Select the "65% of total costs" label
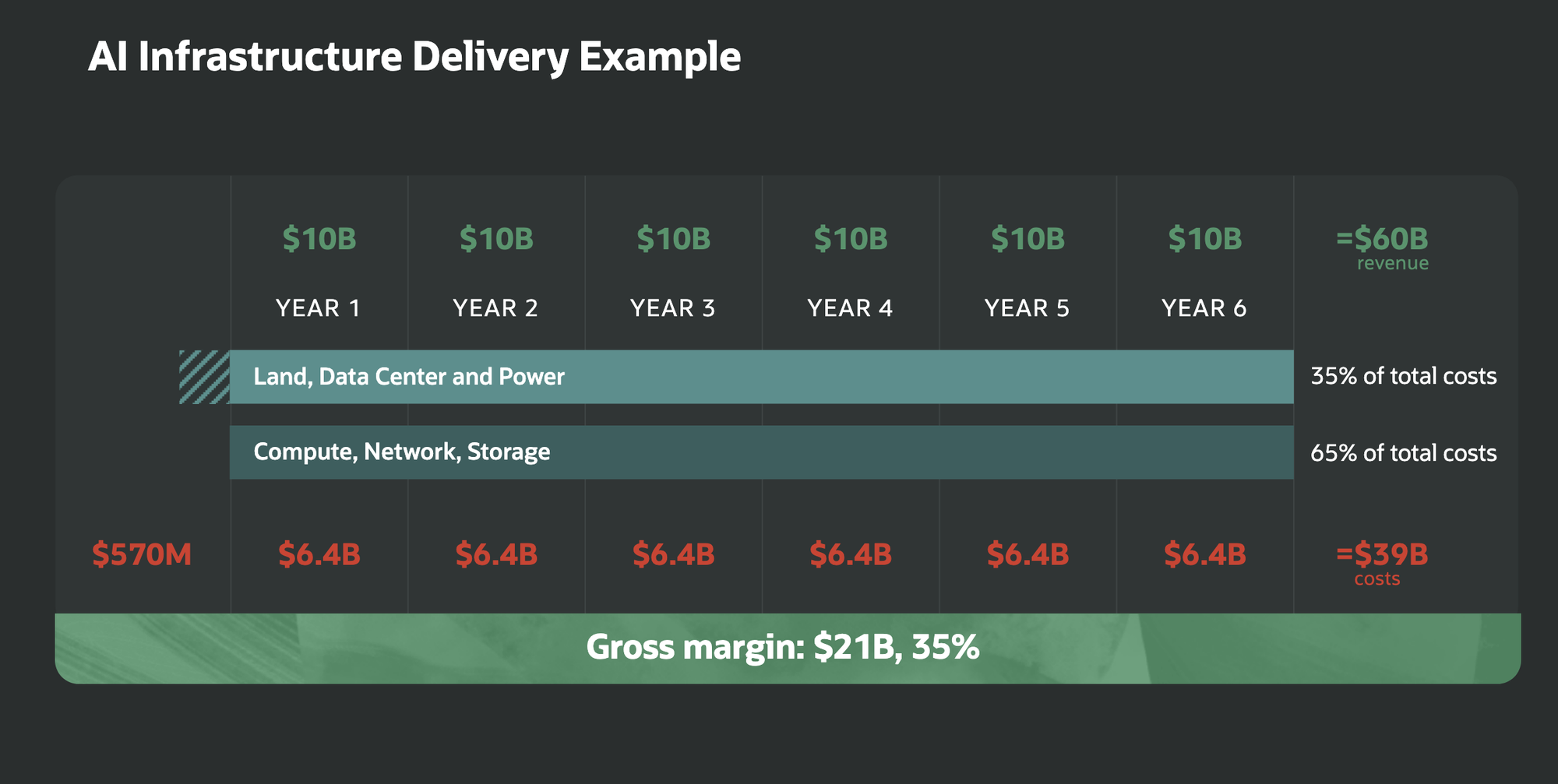The height and width of the screenshot is (784, 1558). [1404, 453]
